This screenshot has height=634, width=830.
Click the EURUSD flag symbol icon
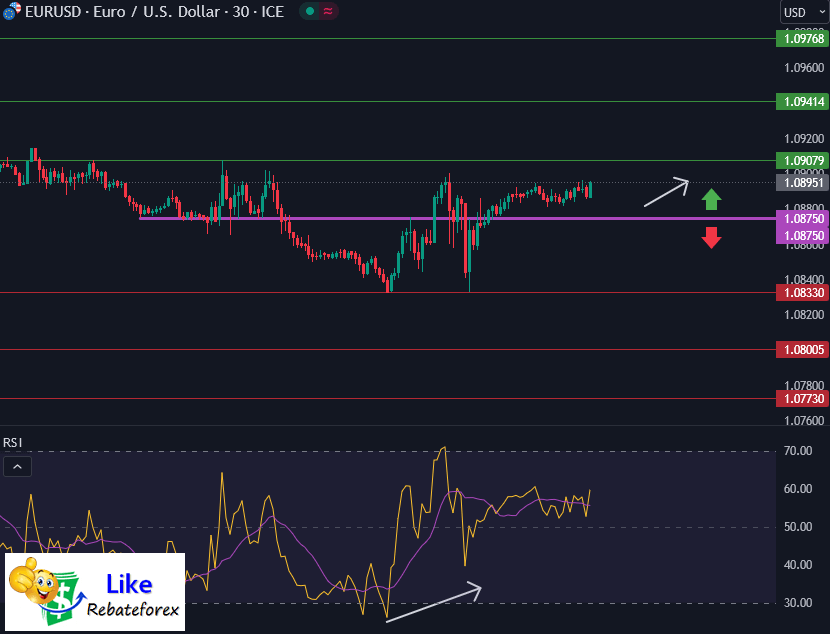click(x=12, y=12)
